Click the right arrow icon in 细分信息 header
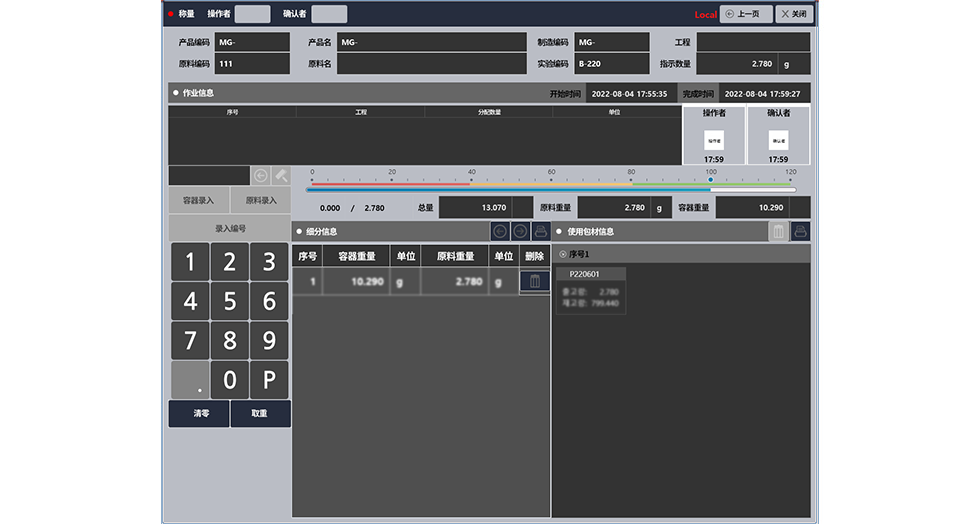The image size is (980, 524). click(520, 232)
